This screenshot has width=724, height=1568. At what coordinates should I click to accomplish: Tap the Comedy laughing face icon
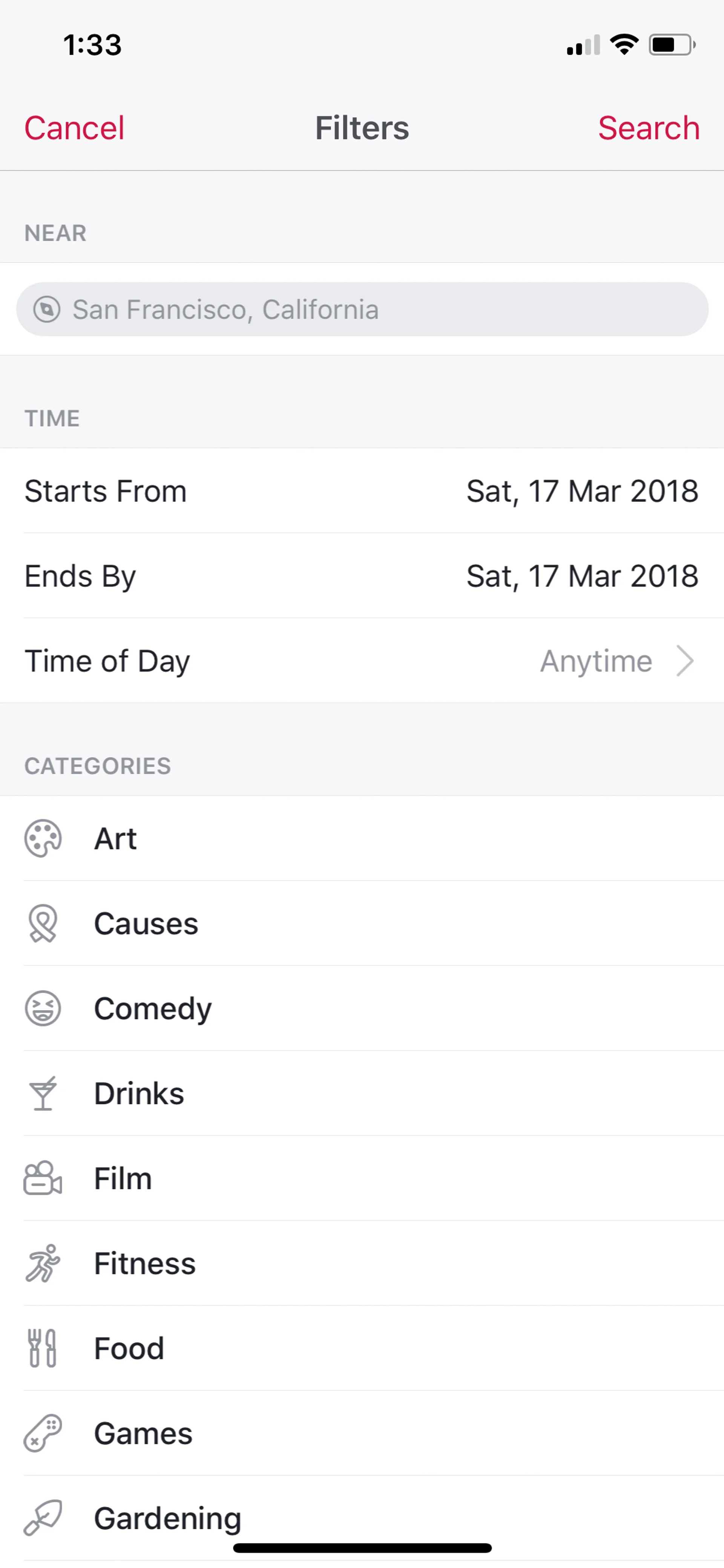tap(43, 1009)
